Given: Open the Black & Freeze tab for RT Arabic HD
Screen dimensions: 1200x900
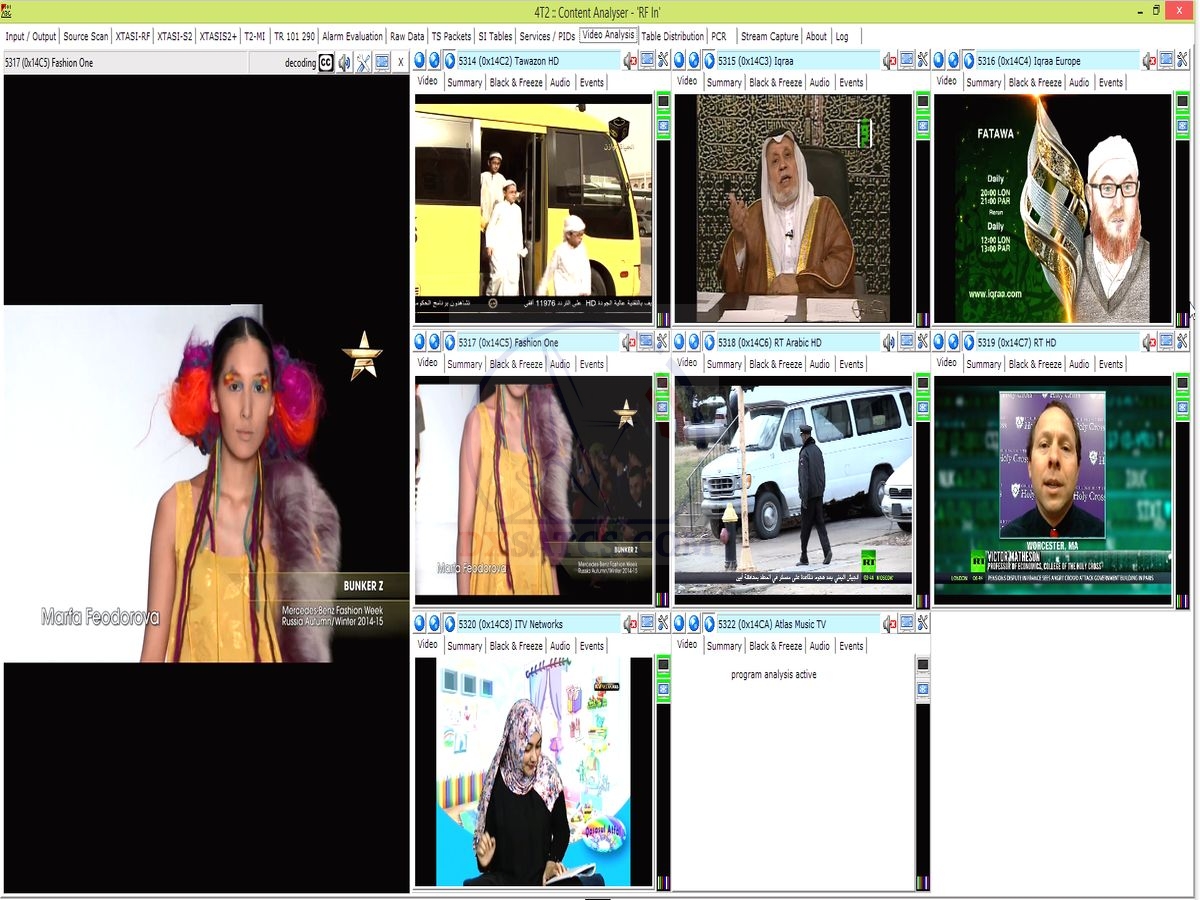Looking at the screenshot, I should 775,364.
